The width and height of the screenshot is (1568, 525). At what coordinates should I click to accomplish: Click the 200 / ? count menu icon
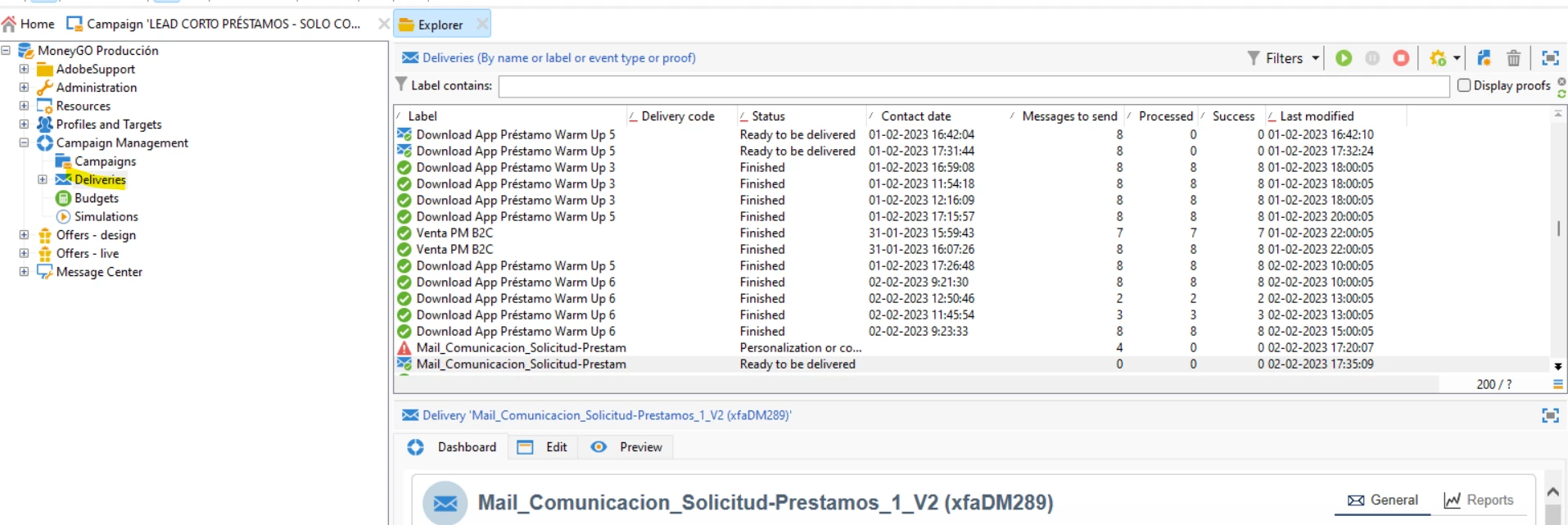coord(1557,384)
